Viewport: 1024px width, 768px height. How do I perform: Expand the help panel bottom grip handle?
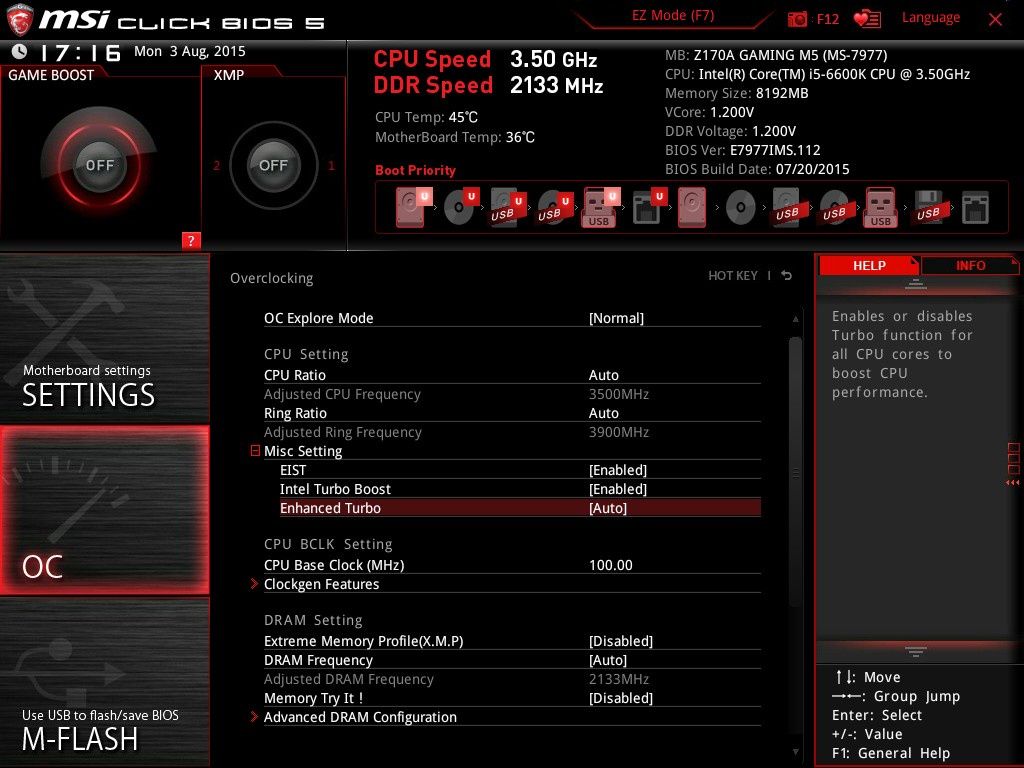[916, 651]
